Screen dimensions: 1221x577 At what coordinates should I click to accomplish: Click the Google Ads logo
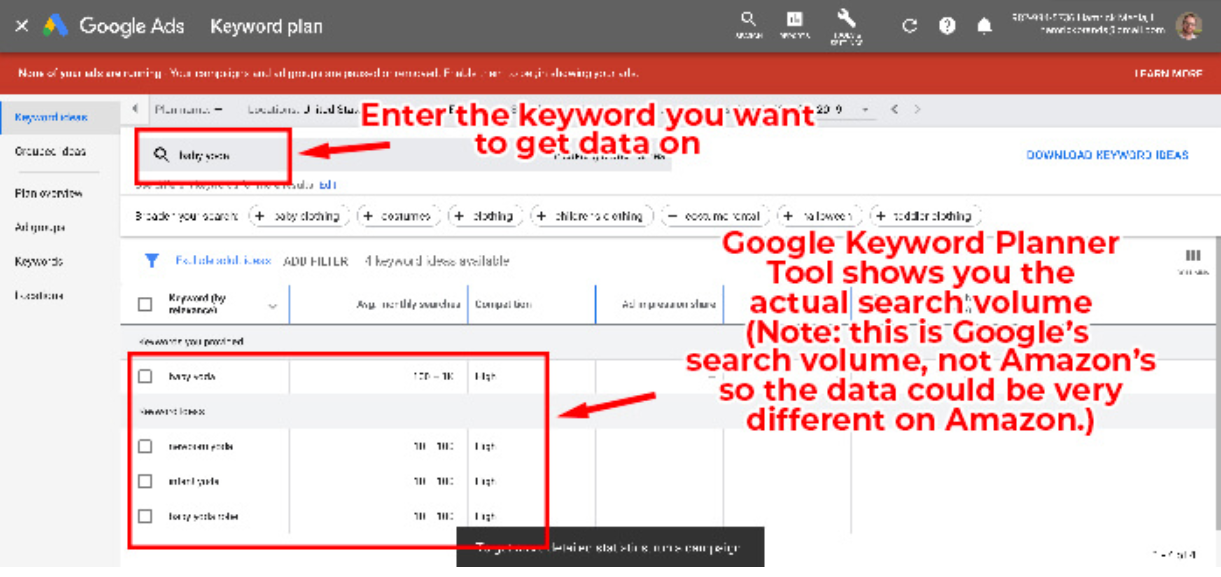[x=55, y=26]
